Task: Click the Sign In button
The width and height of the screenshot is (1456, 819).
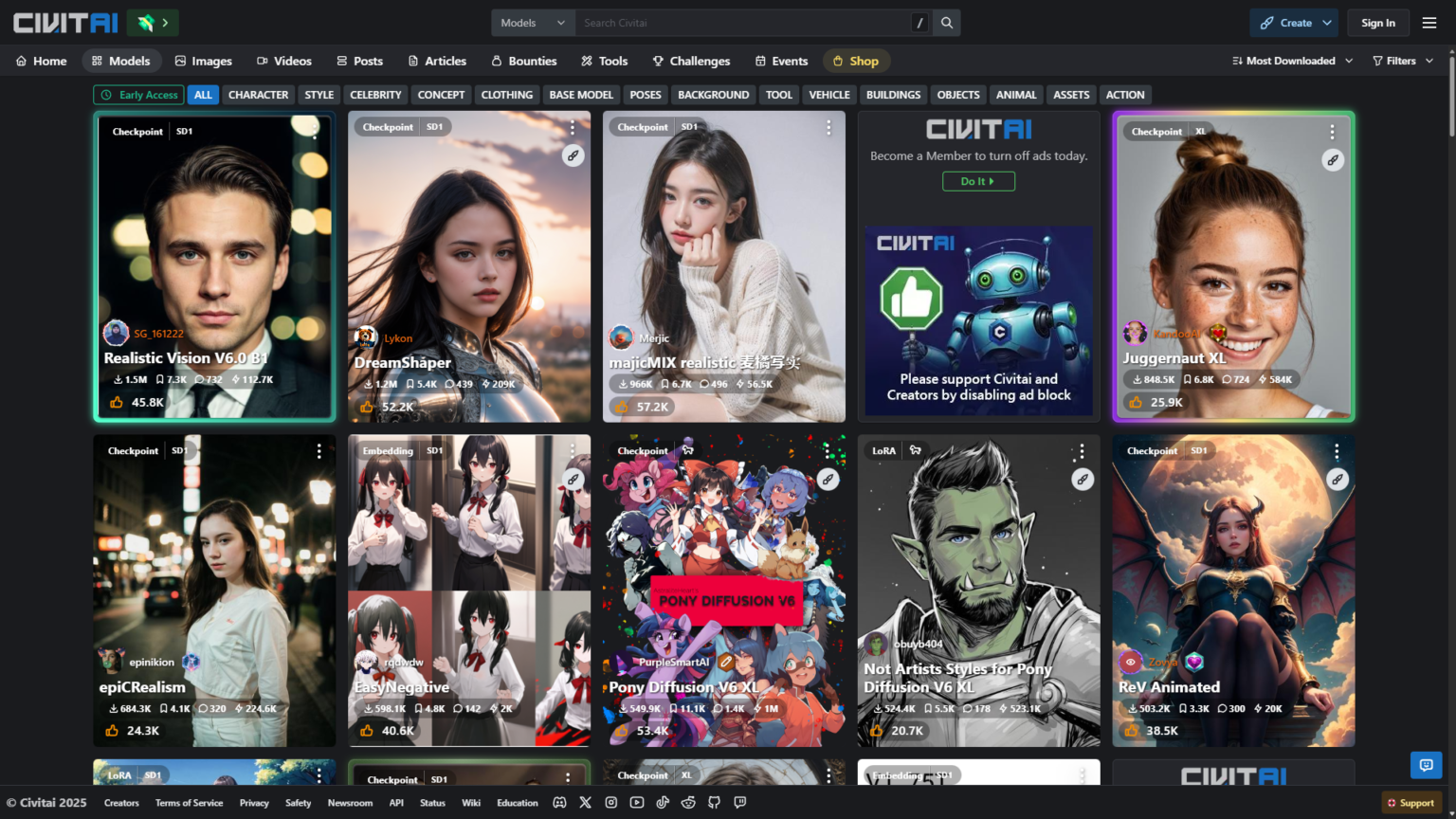Action: tap(1377, 23)
